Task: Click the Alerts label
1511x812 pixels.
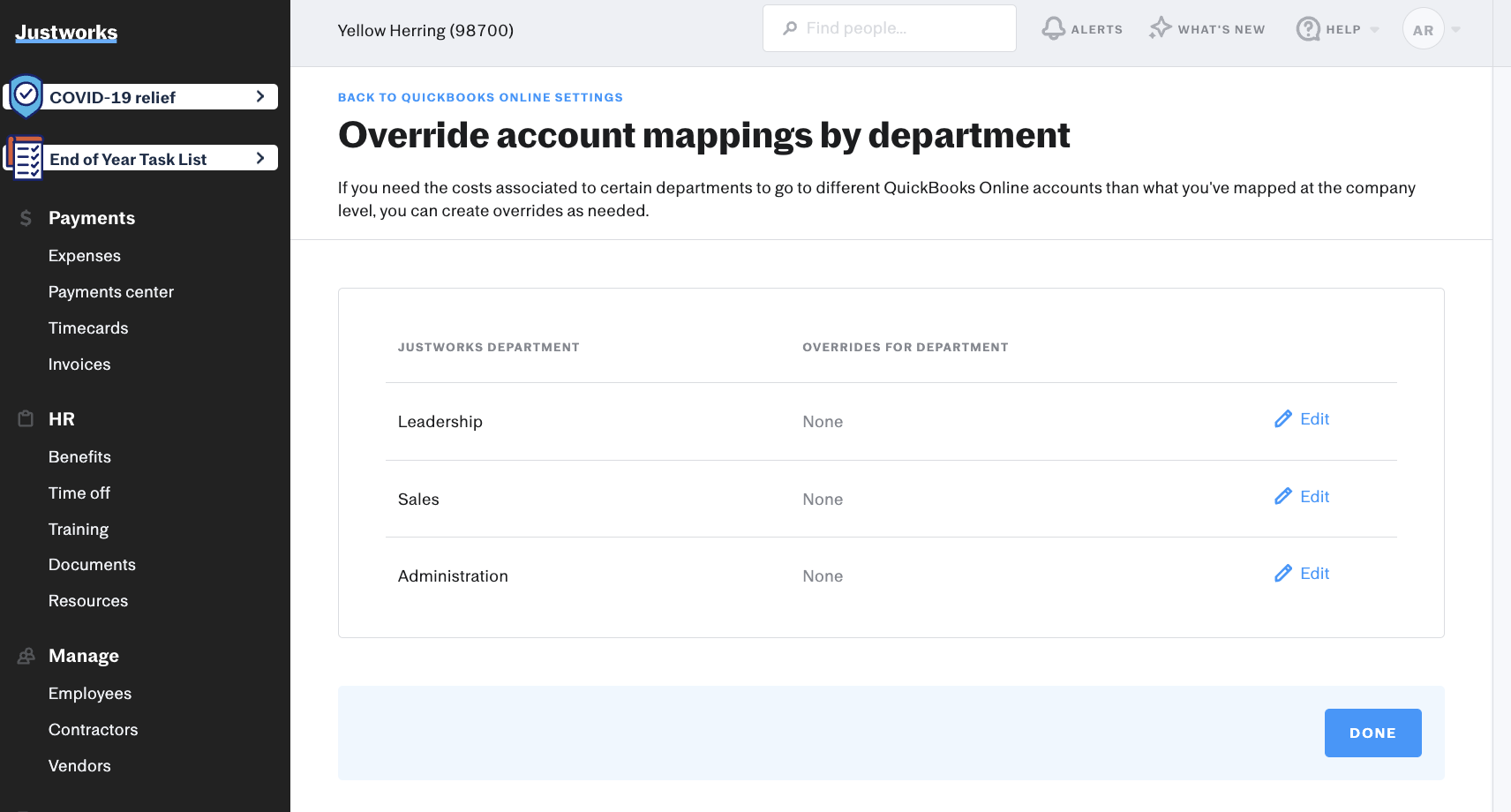Action: [1097, 29]
